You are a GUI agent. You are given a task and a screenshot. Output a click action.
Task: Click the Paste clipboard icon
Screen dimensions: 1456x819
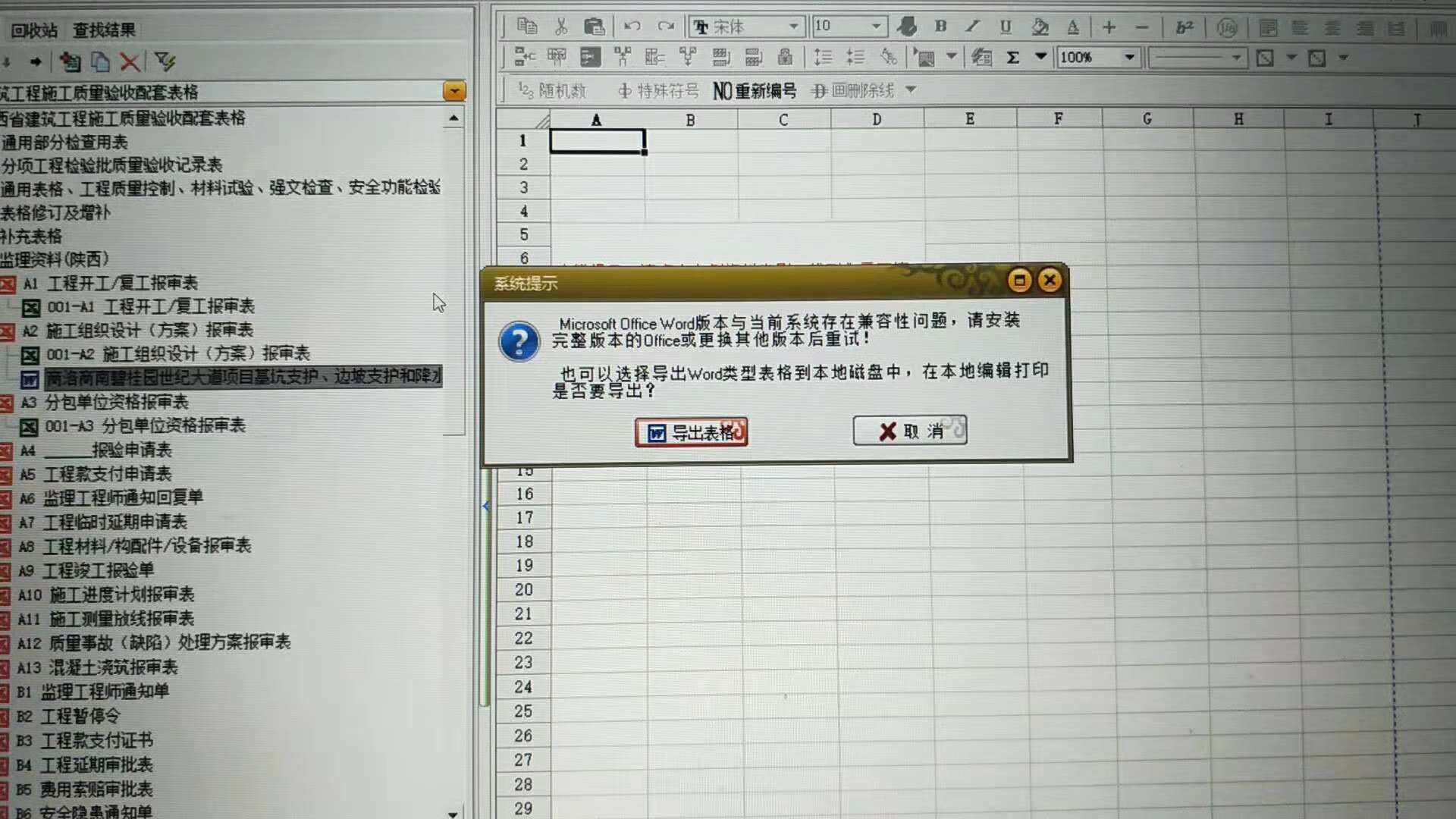(595, 27)
